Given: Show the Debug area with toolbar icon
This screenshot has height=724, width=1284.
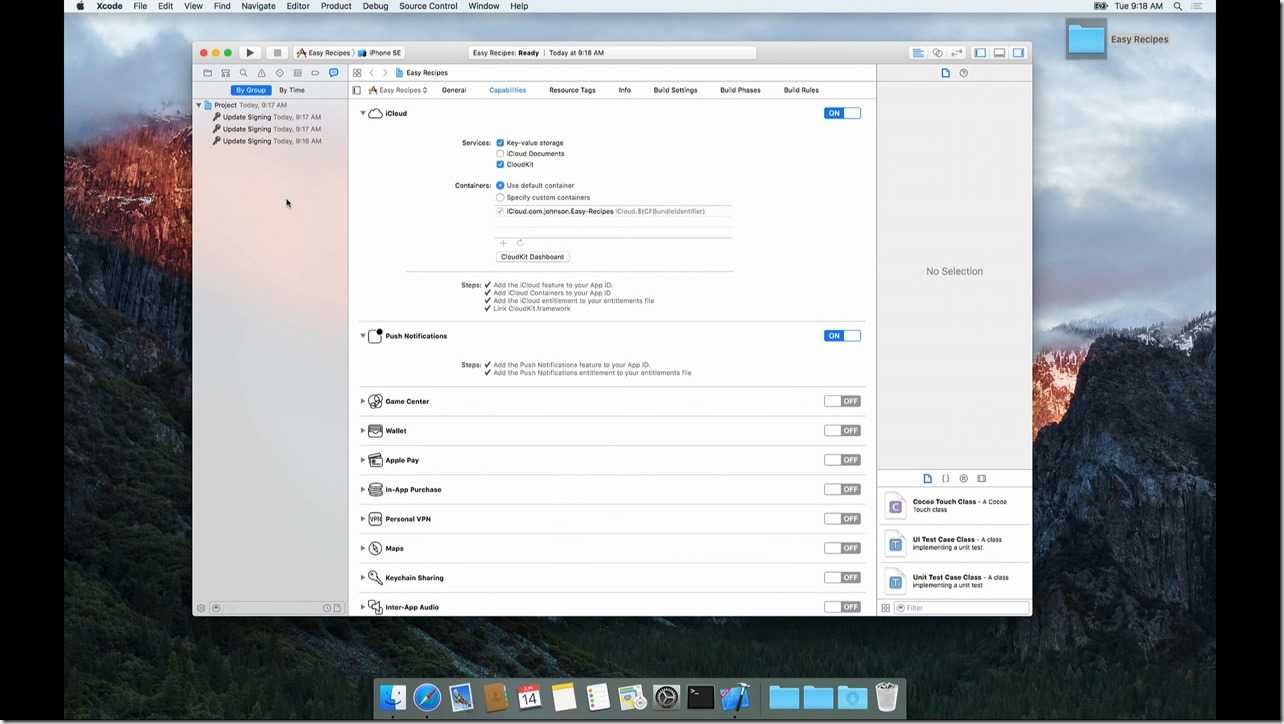Looking at the screenshot, I should tap(999, 53).
